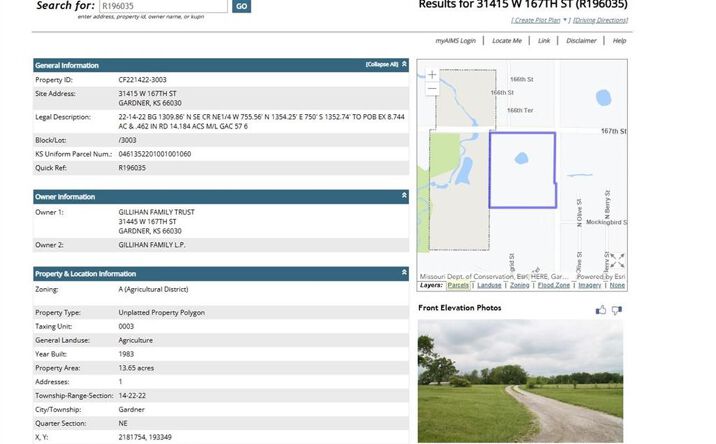
Task: Click the highlighted parcel on map
Action: [x=523, y=170]
